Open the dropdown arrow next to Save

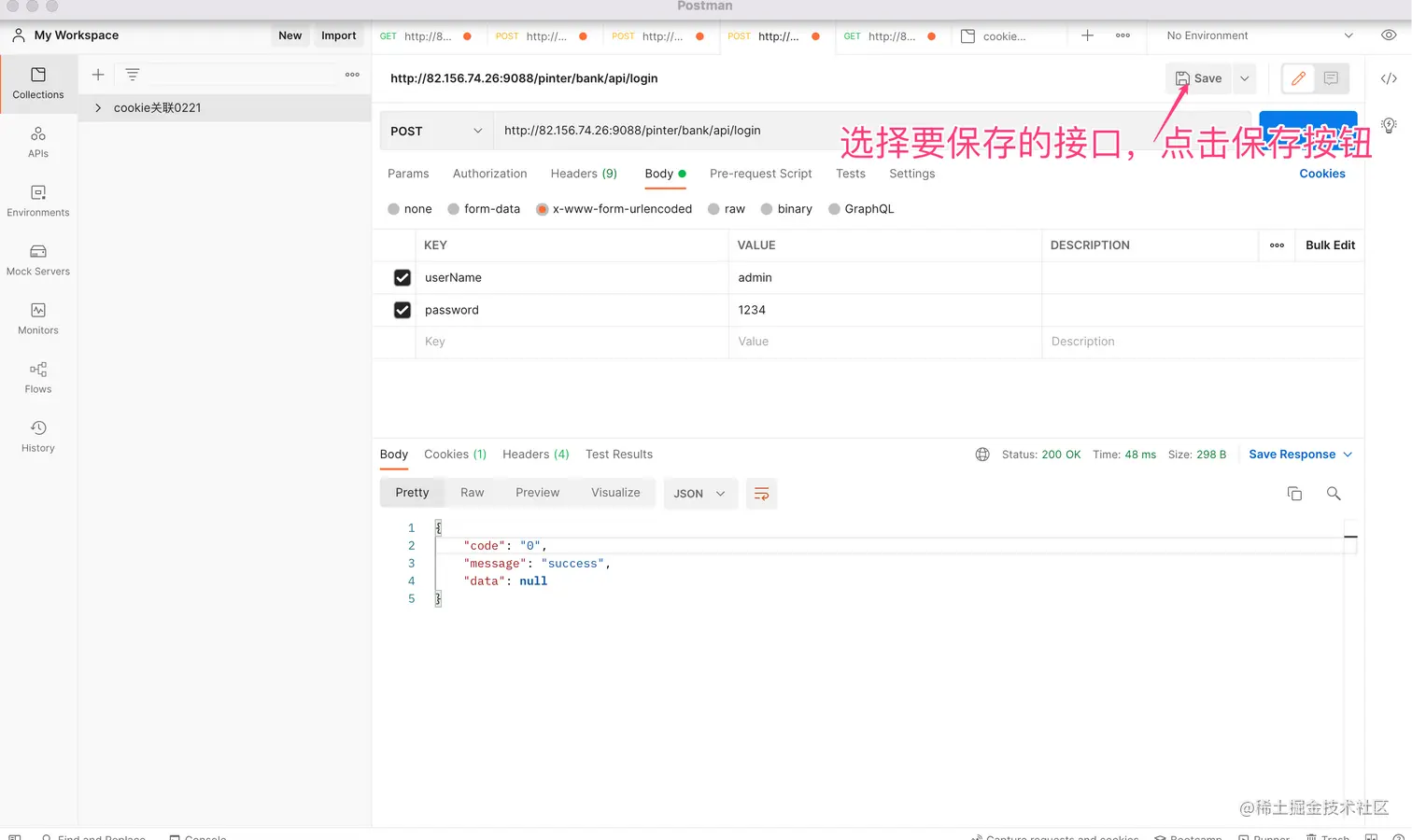coord(1245,78)
